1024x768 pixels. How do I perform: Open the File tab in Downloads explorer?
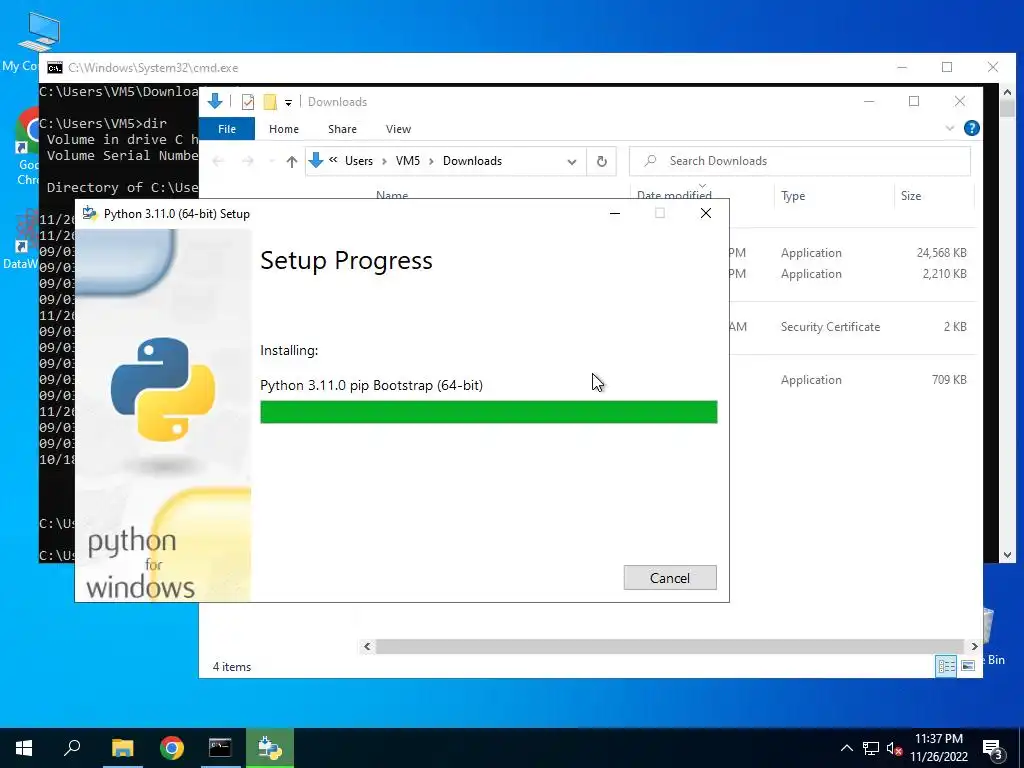point(227,129)
